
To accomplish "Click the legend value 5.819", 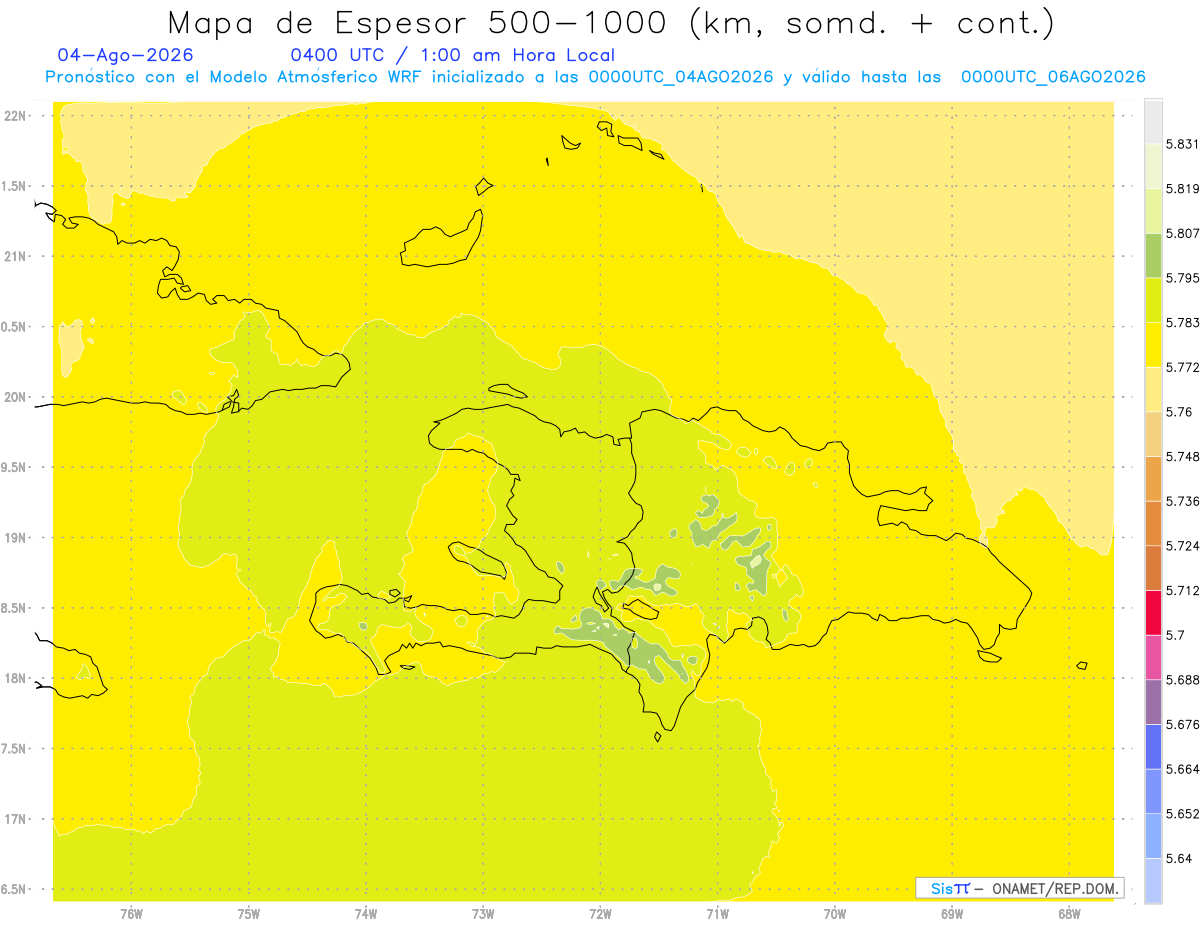I will [x=1183, y=189].
